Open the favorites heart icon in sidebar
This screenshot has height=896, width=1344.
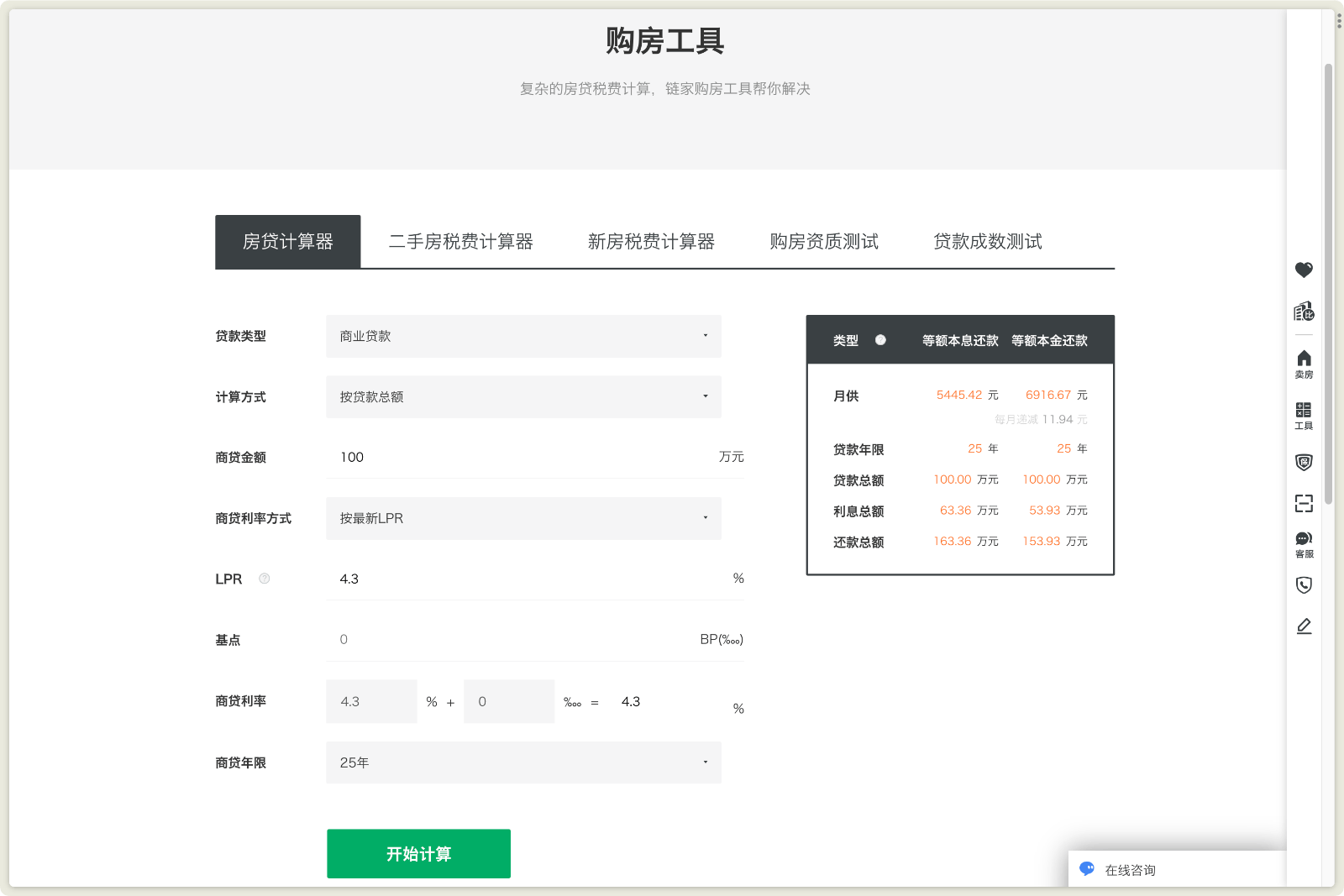(x=1304, y=270)
